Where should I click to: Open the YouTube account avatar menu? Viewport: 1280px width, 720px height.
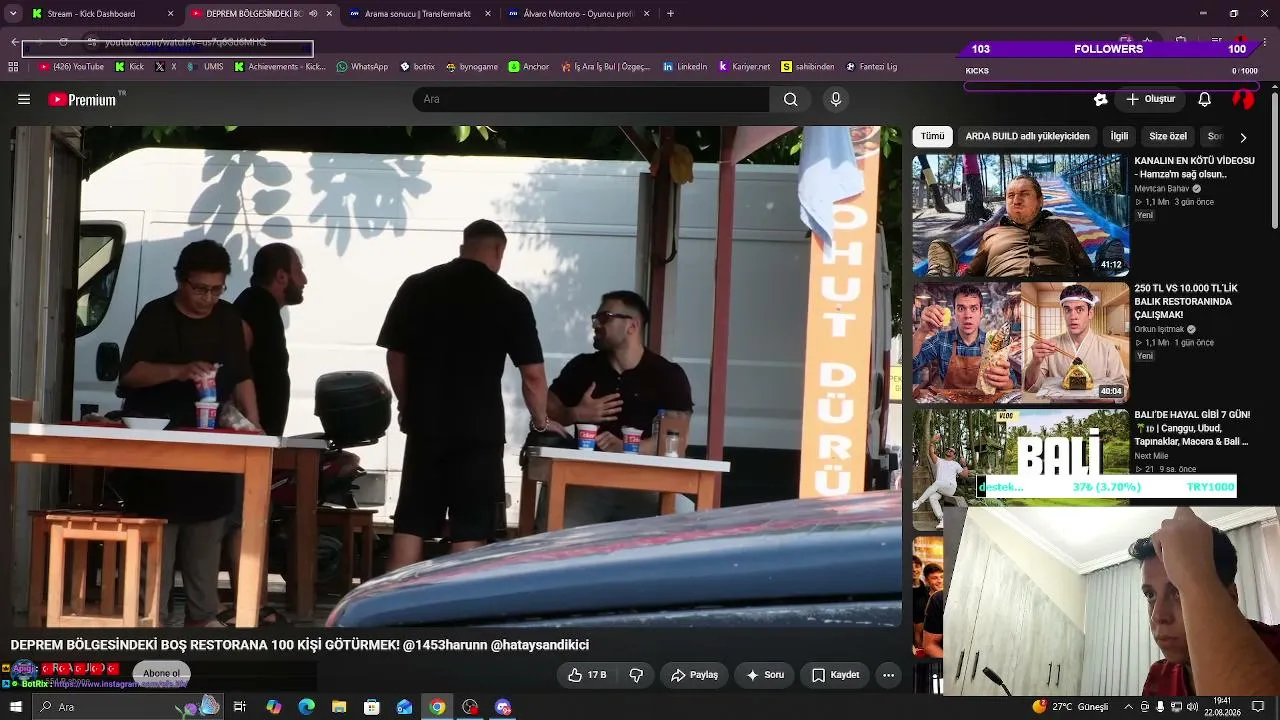tap(1243, 99)
